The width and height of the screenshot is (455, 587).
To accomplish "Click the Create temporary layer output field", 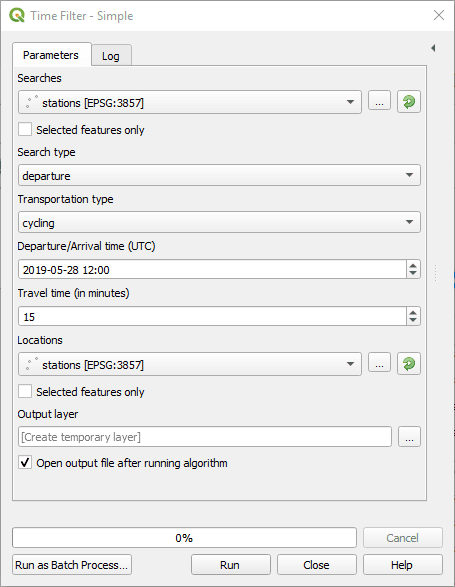I will pyautogui.click(x=205, y=437).
